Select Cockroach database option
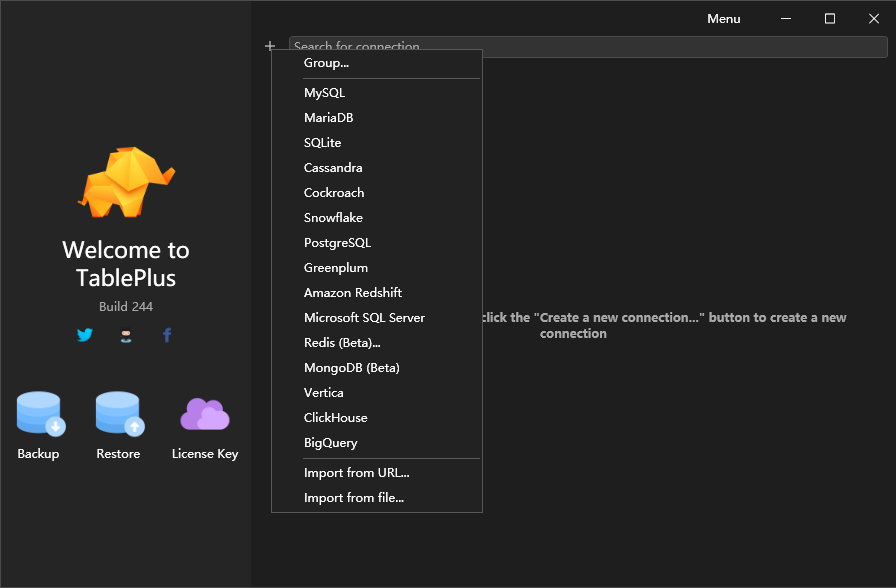The height and width of the screenshot is (588, 896). coord(377,193)
